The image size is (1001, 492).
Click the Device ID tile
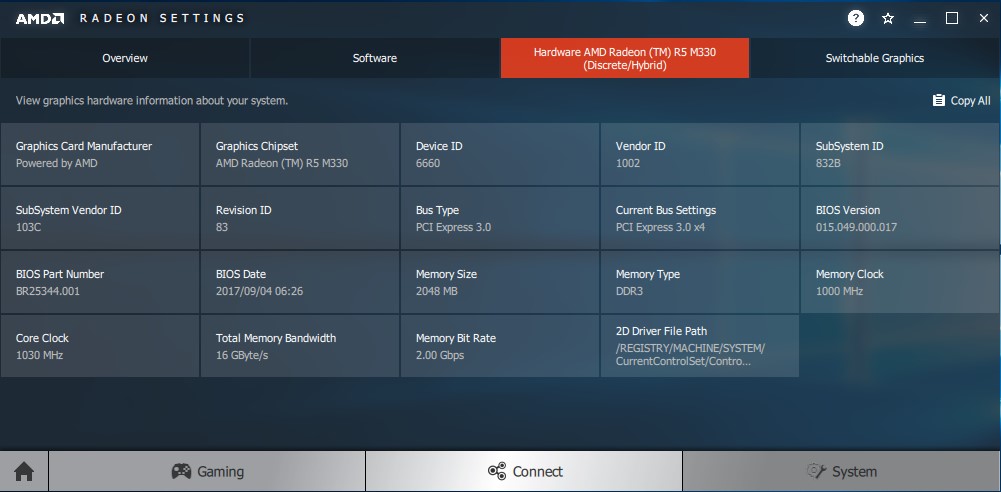pyautogui.click(x=500, y=154)
